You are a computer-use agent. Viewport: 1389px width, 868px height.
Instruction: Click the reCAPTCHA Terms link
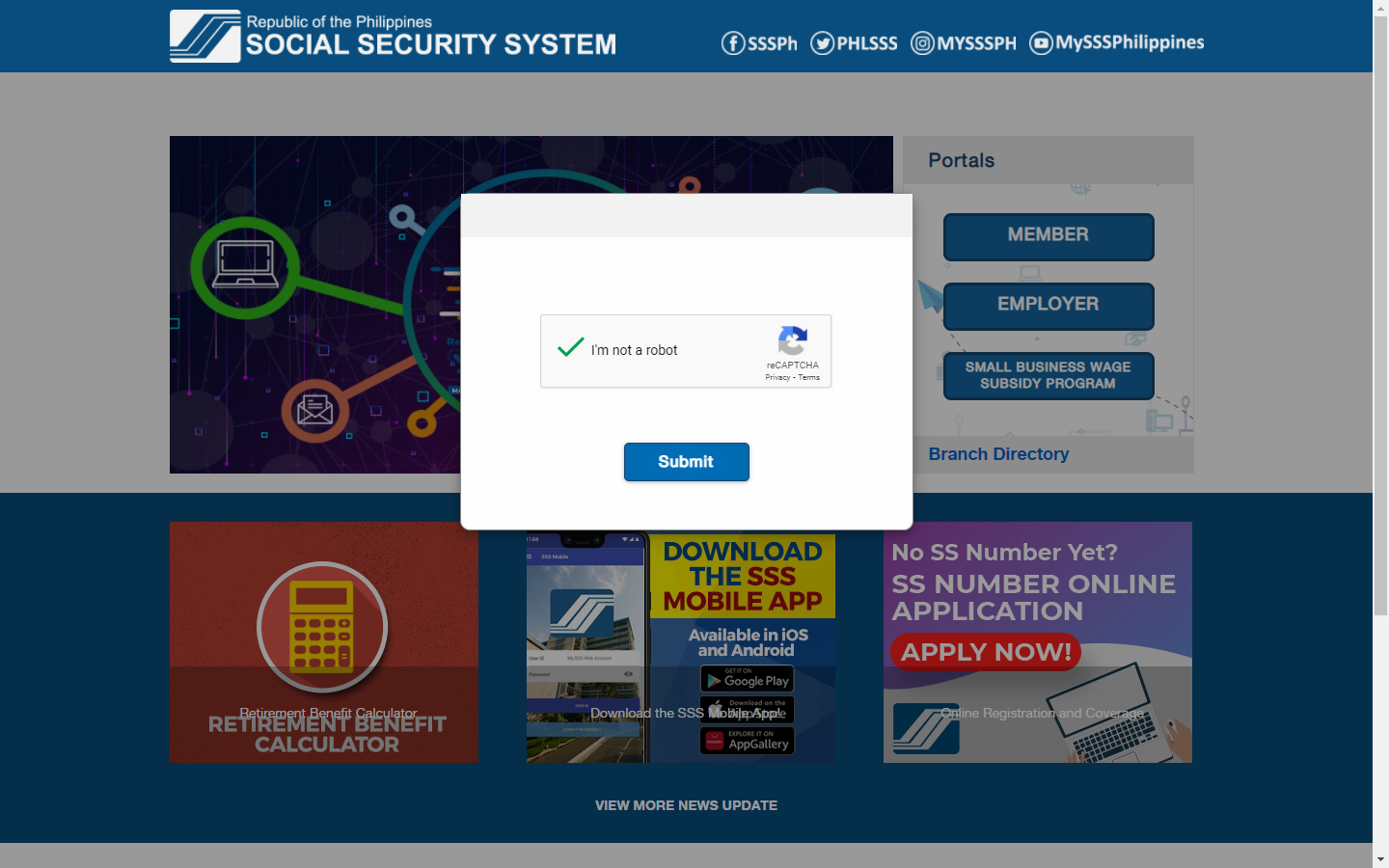[808, 378]
